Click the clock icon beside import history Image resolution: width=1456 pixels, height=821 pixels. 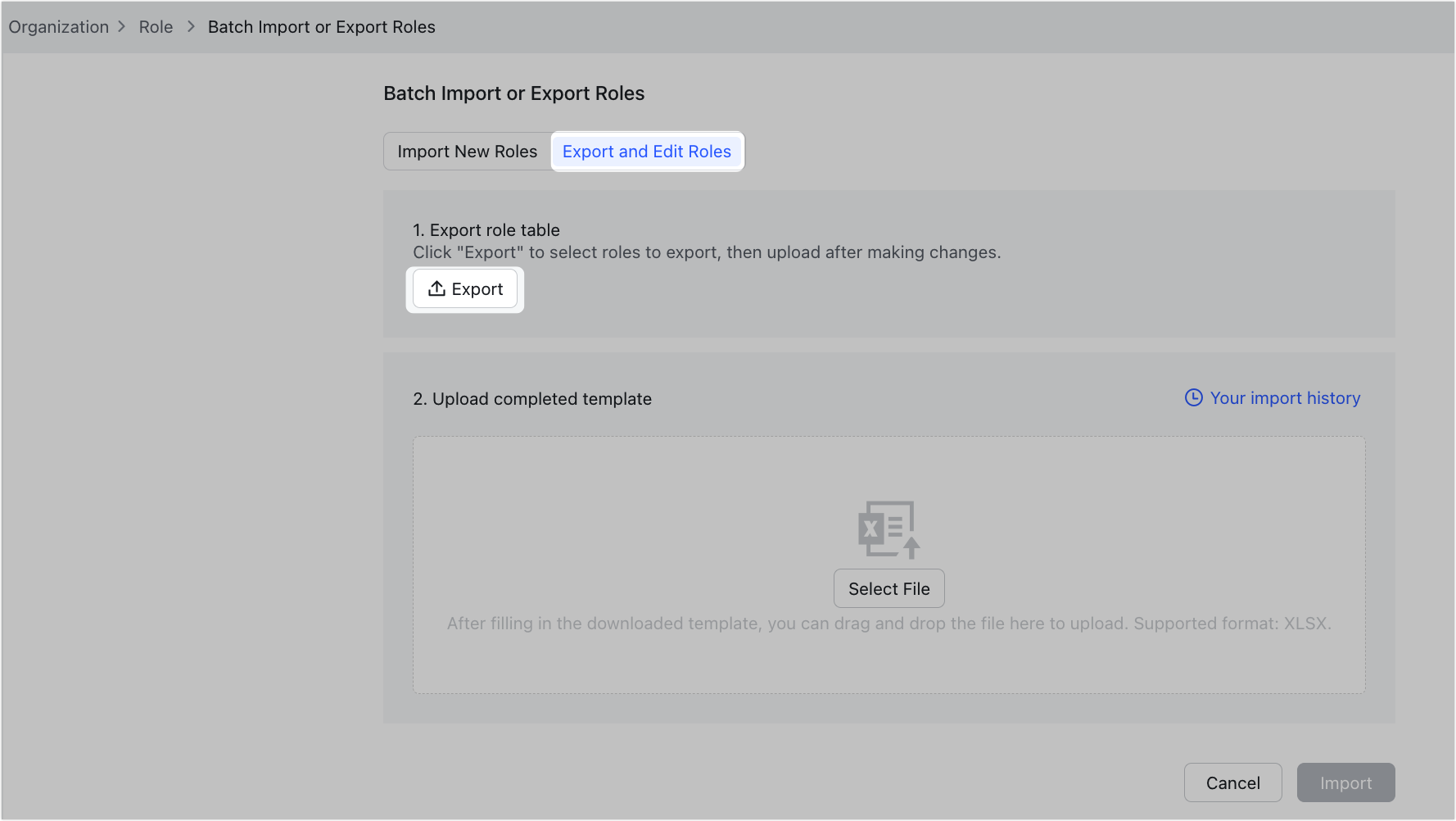click(1194, 397)
